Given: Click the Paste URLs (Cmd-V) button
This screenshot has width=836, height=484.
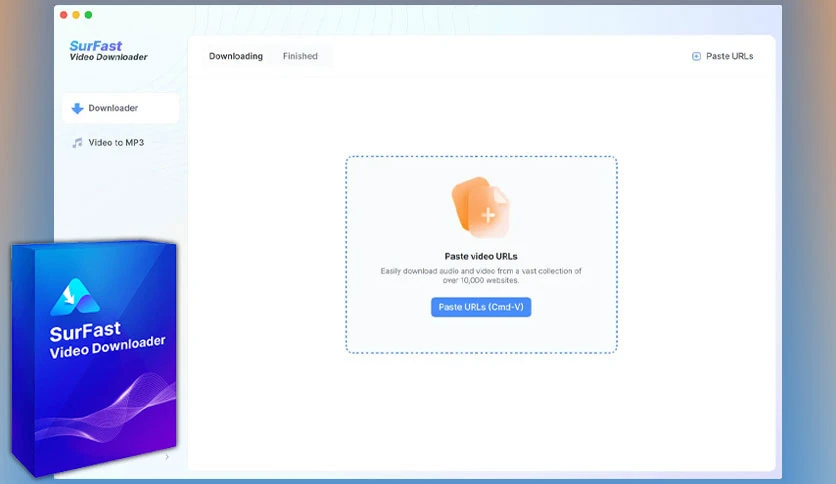Looking at the screenshot, I should (x=481, y=307).
